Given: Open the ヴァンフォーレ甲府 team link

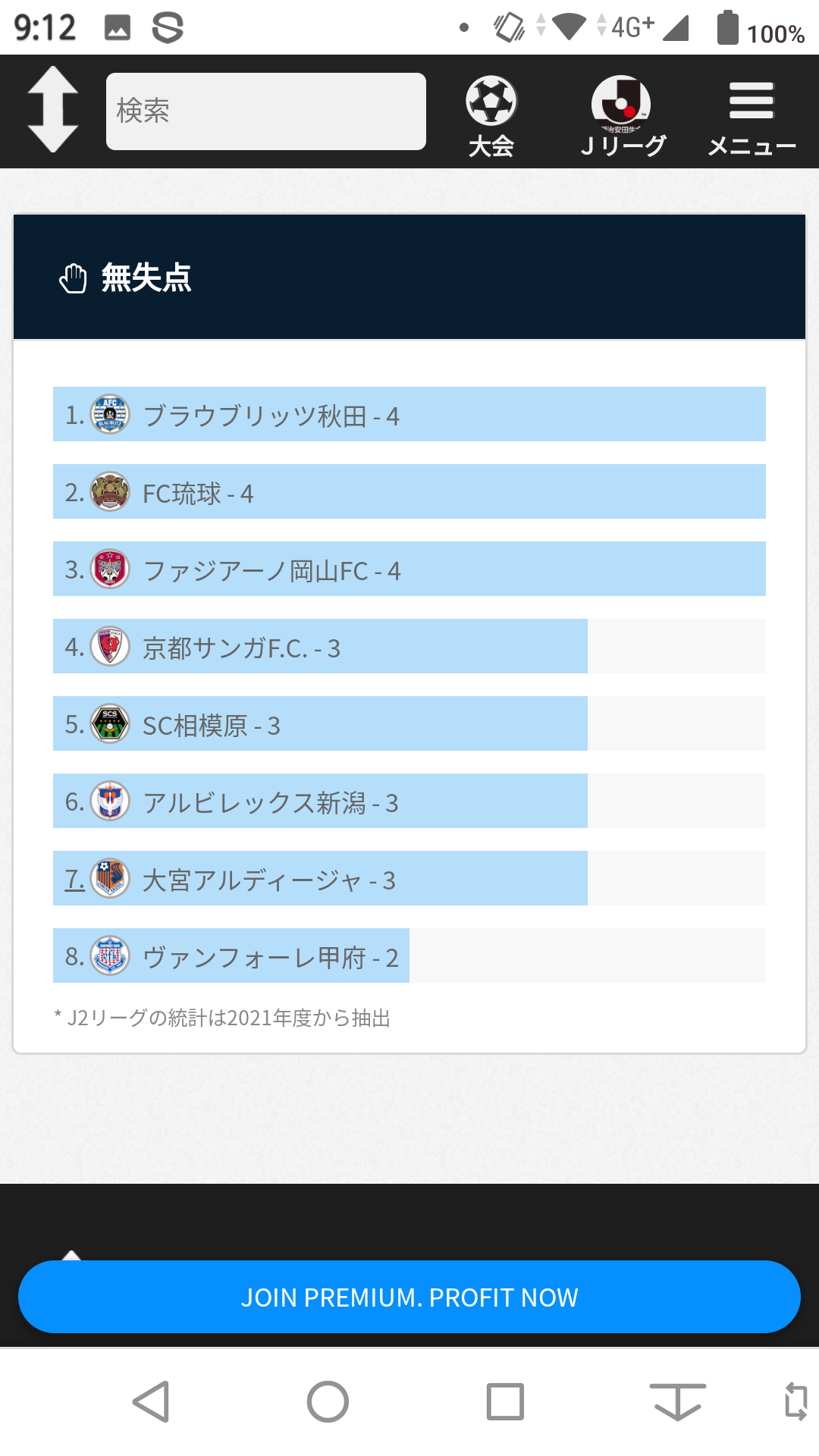Looking at the screenshot, I should pyautogui.click(x=258, y=957).
